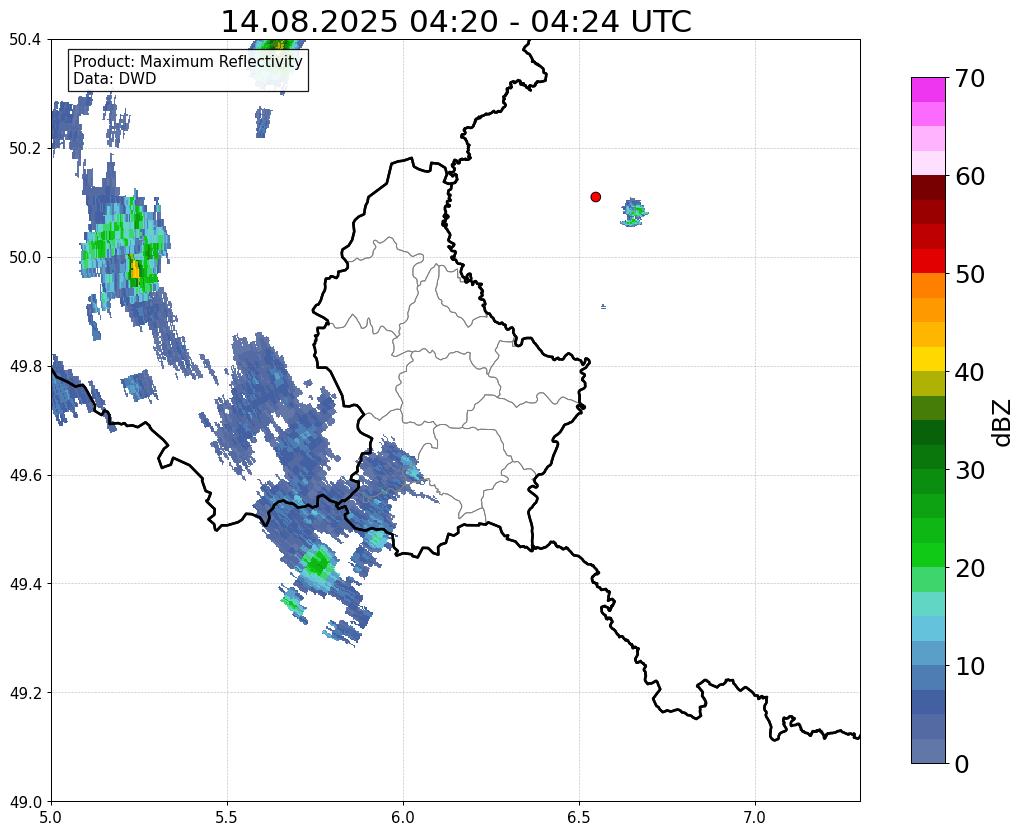Click the 'Data: DWD' text in the legend

point(115,78)
